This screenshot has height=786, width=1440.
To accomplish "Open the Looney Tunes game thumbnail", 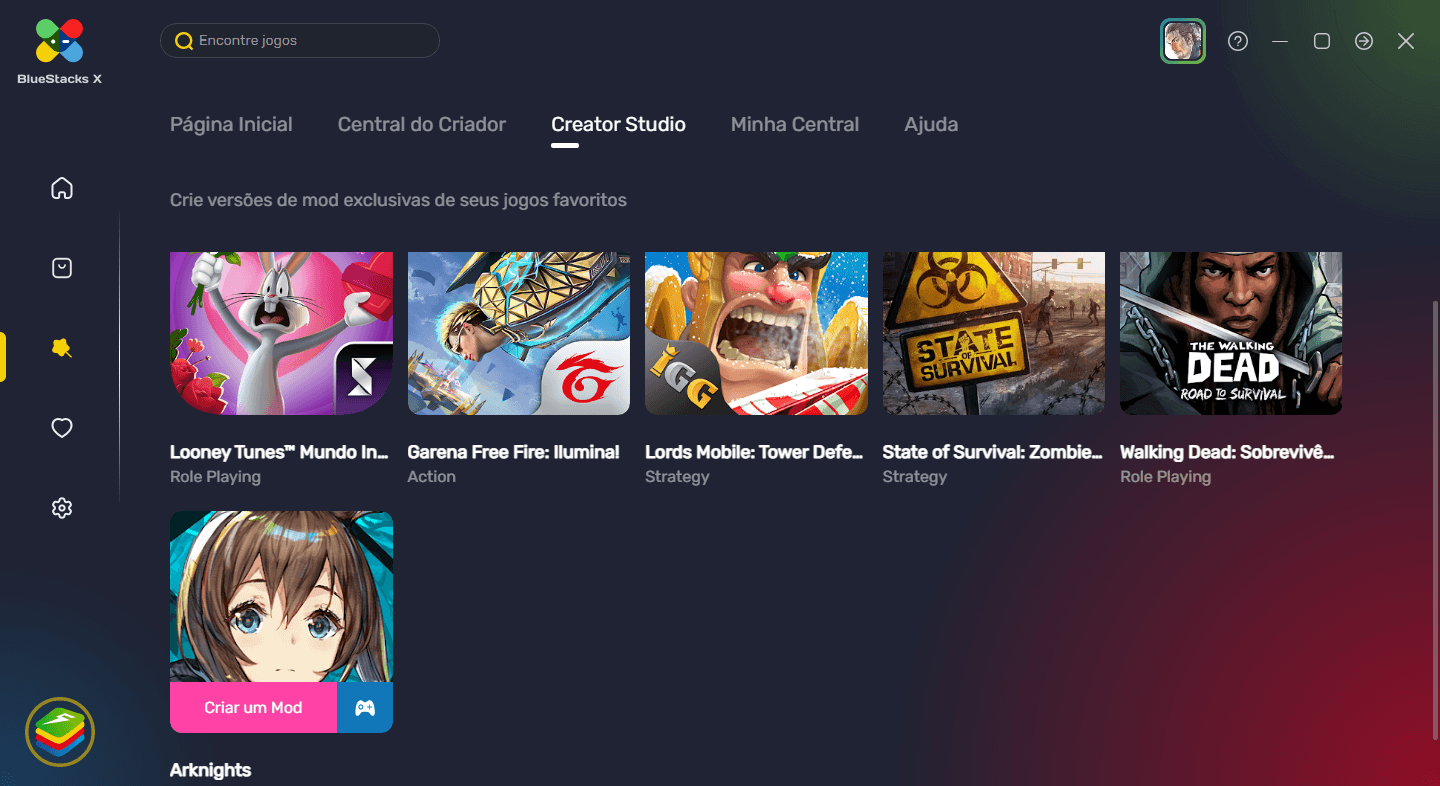I will tap(281, 333).
